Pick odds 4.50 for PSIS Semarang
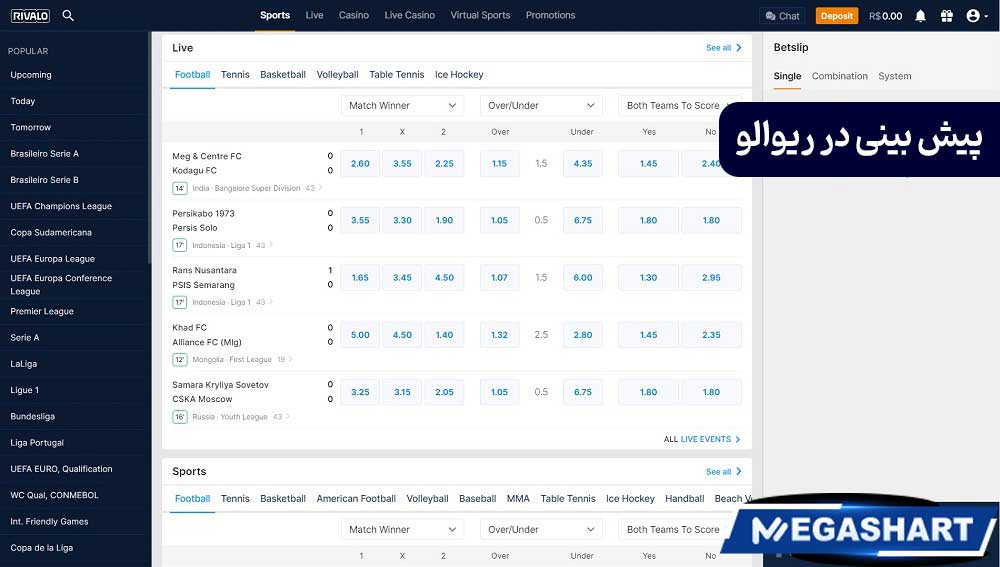1000x567 pixels. coord(445,277)
